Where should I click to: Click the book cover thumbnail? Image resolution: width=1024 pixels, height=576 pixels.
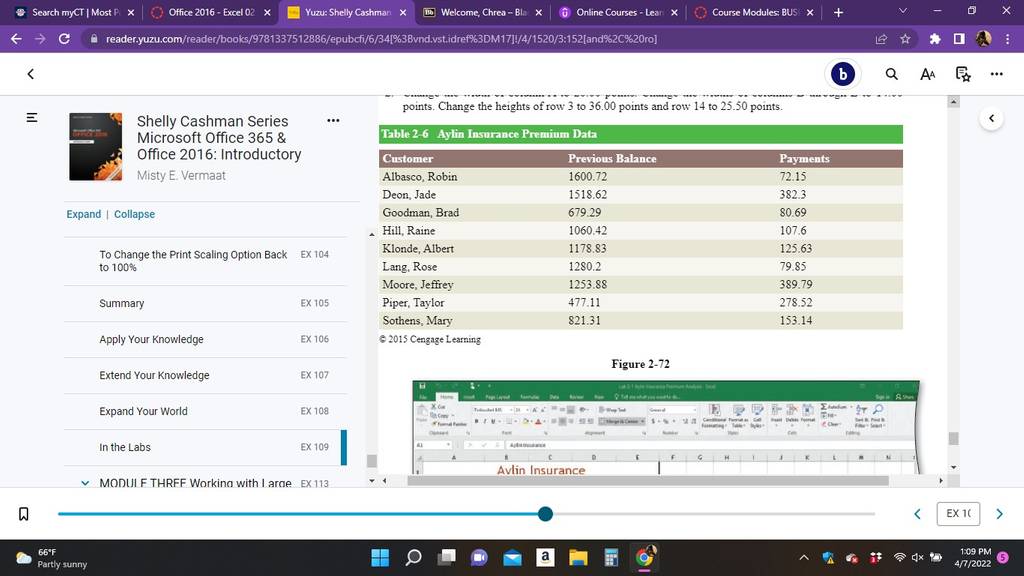(x=95, y=146)
